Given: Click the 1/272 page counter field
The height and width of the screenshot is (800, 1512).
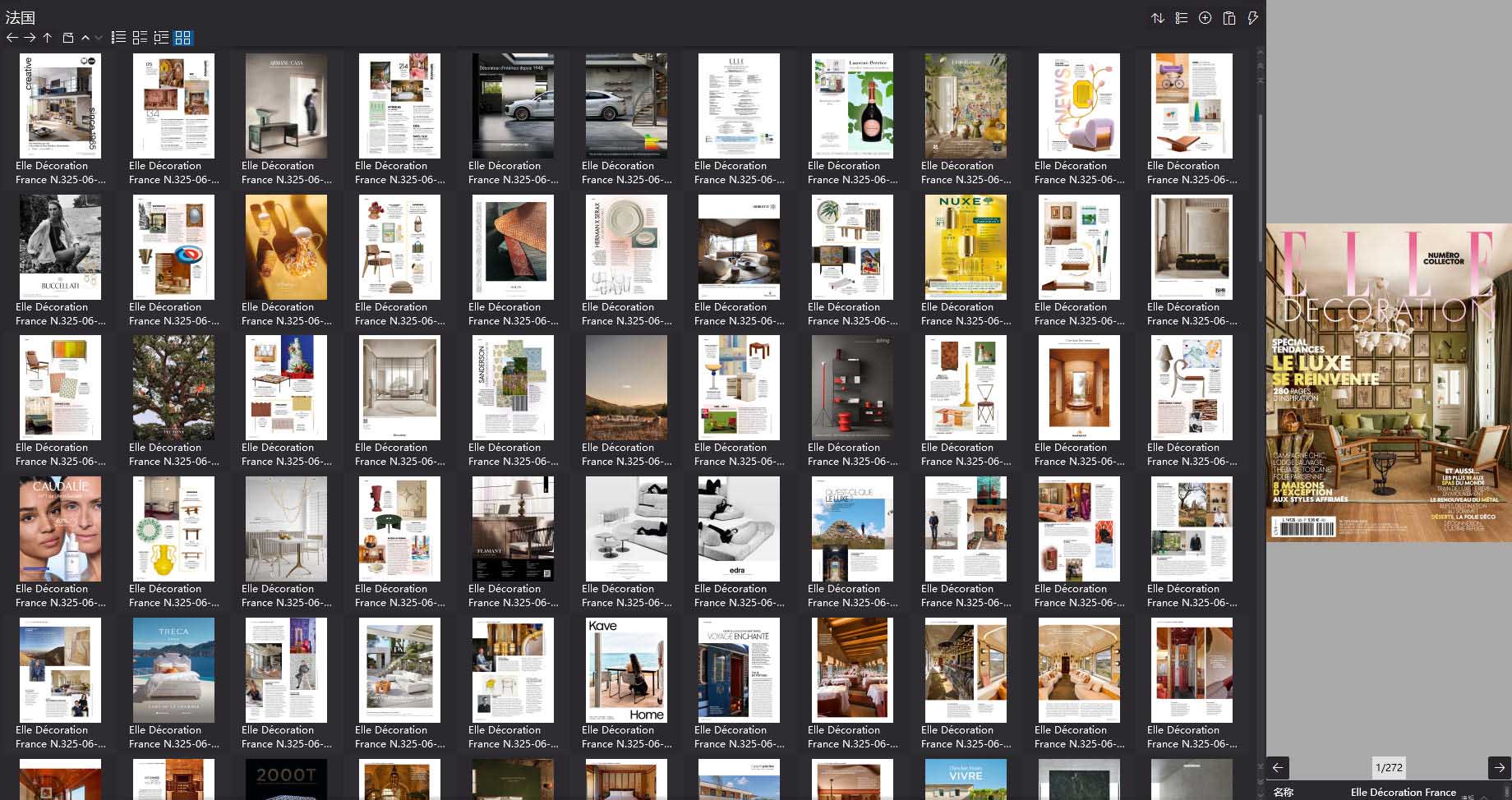Looking at the screenshot, I should [x=1389, y=767].
